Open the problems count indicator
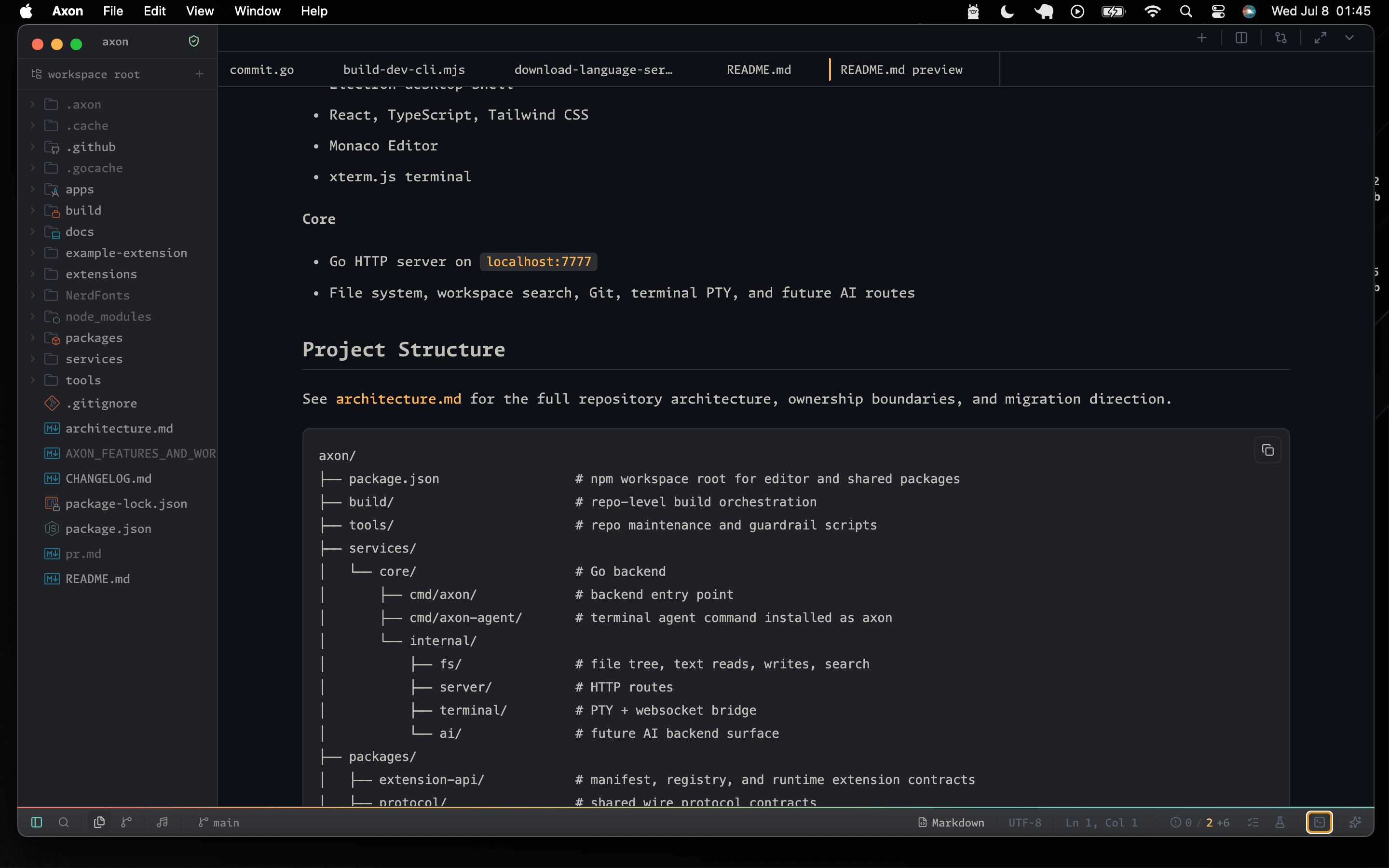Screen dimensions: 1389x868 (x=1199, y=822)
